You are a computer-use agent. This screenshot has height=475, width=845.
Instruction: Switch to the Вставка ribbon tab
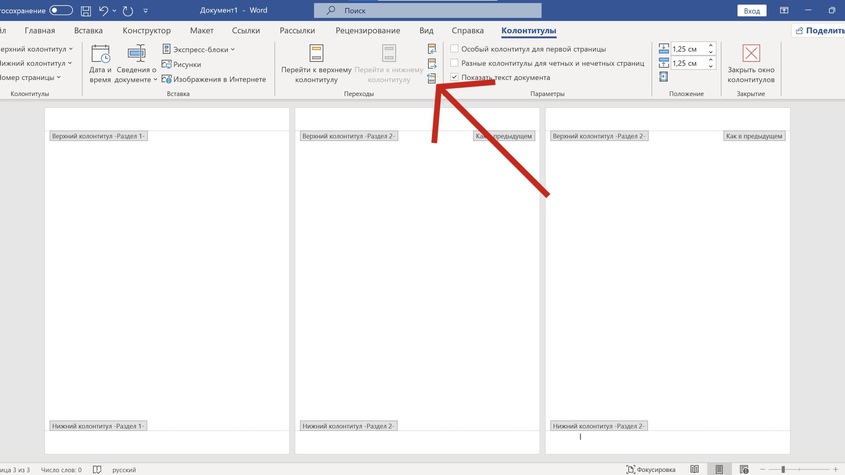[x=88, y=31]
